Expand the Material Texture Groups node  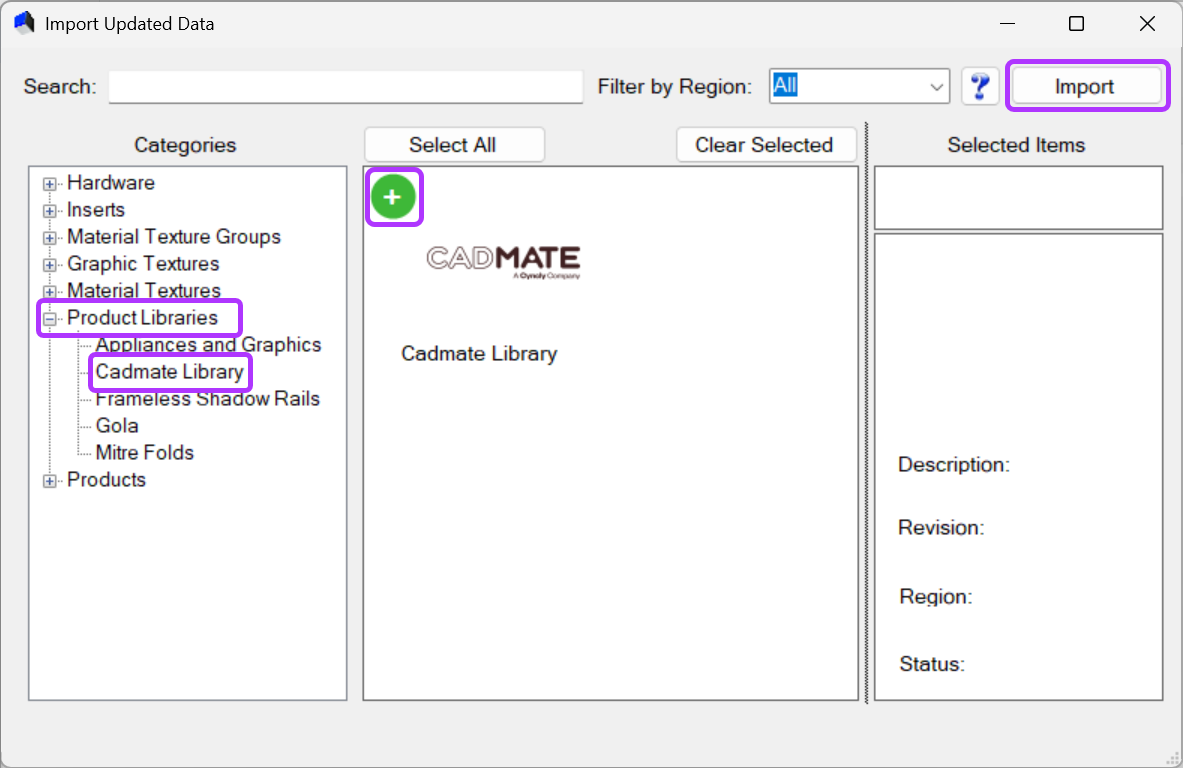coord(49,237)
